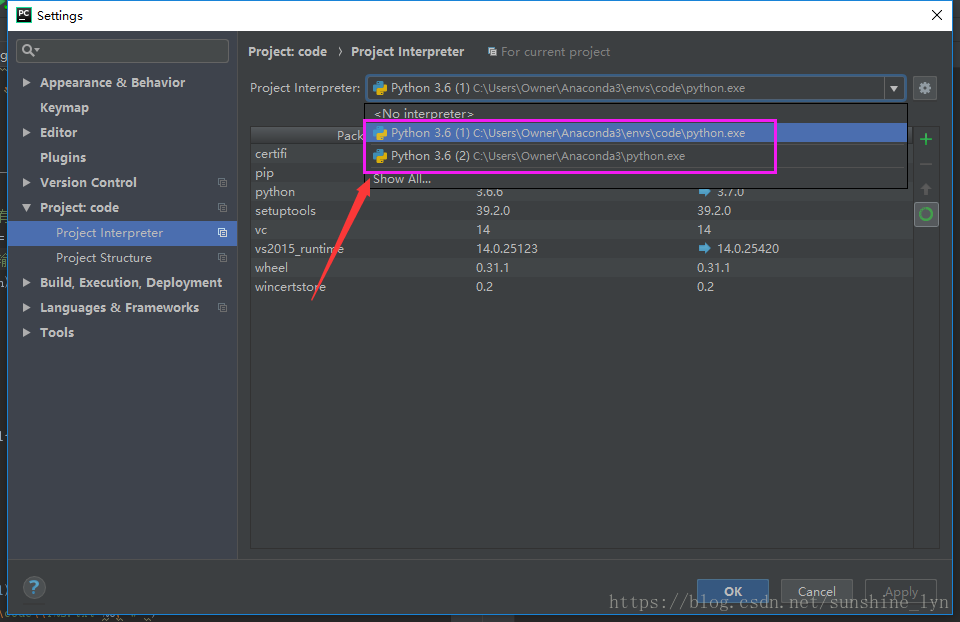The width and height of the screenshot is (960, 622).
Task: Click the green circle Conda toggle icon
Action: (x=926, y=214)
